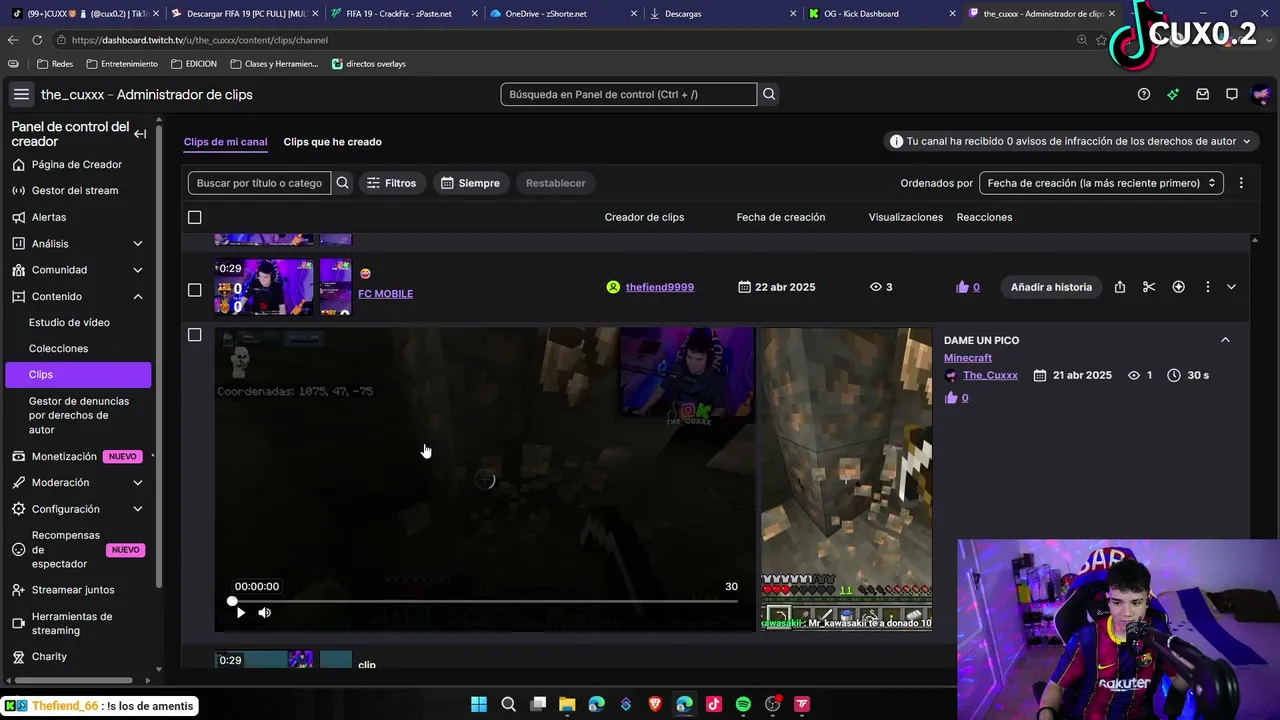Image resolution: width=1280 pixels, height=720 pixels.
Task: Check the FC MOBILE clip checkbox
Action: point(195,290)
